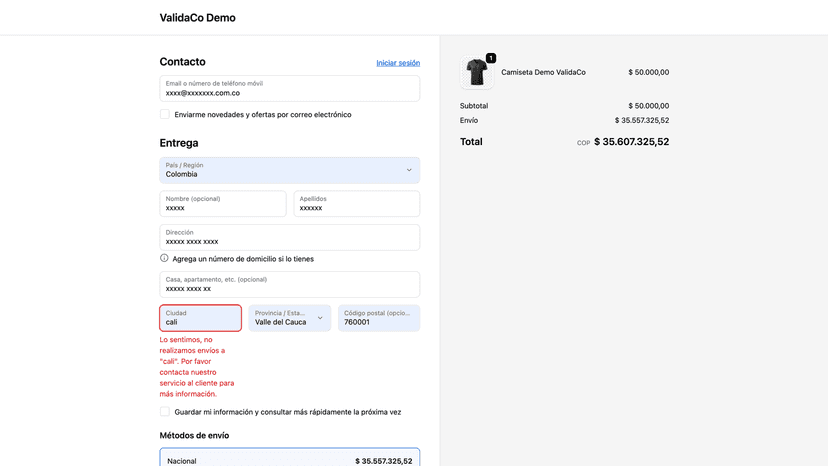Click the Subtotal value $ 50.000,00
The image size is (828, 466).
tap(648, 106)
